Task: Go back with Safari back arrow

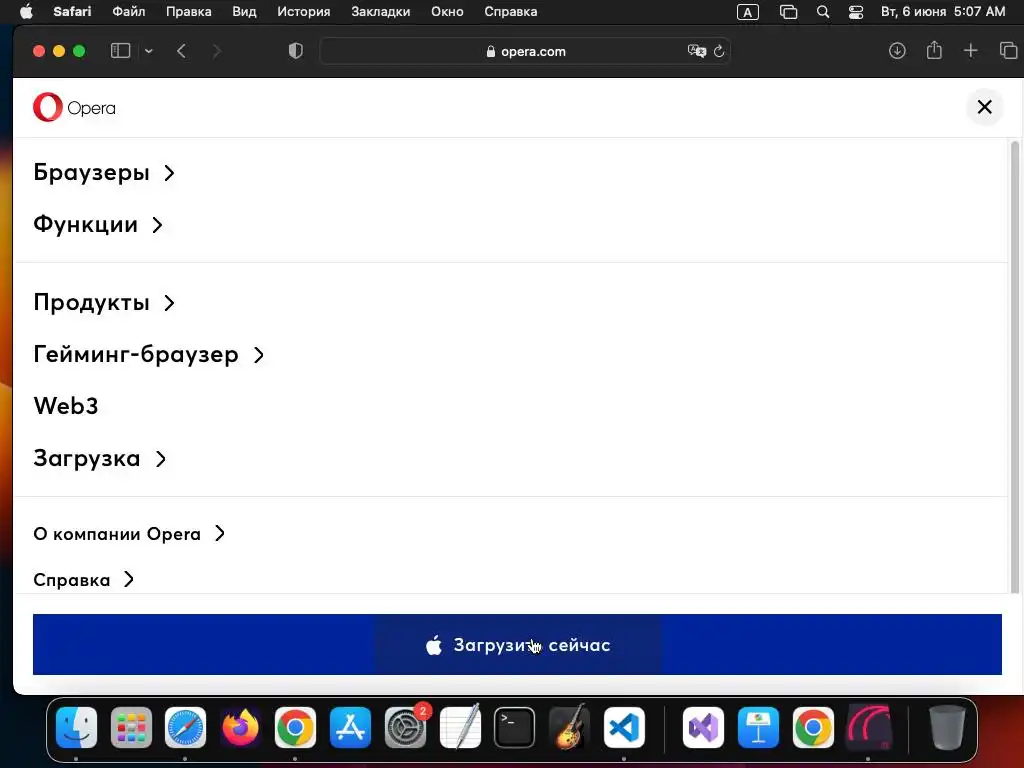Action: [182, 51]
